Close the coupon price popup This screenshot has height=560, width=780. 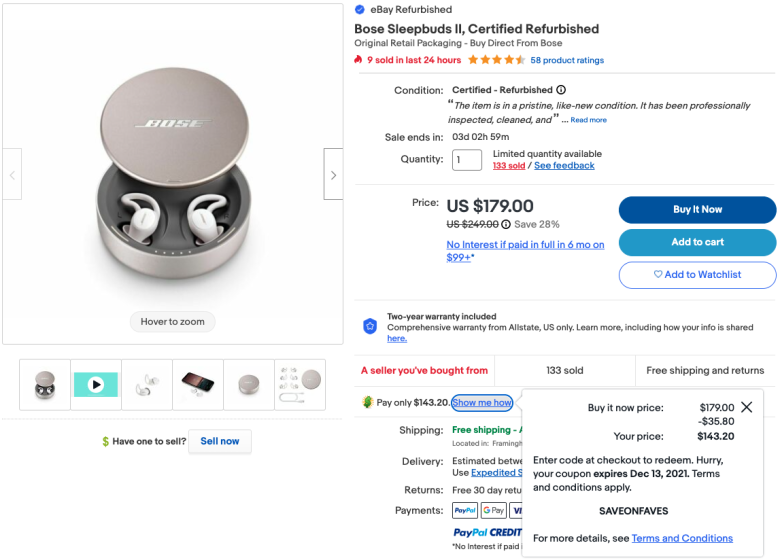(747, 407)
